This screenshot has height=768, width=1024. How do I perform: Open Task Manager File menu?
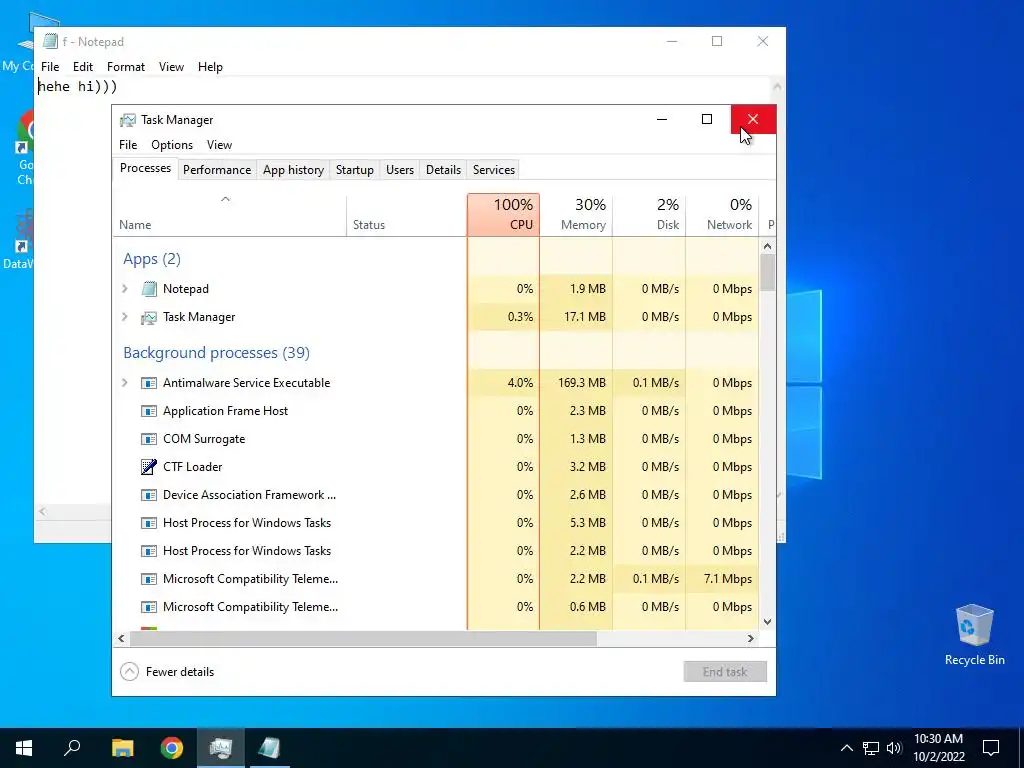click(128, 145)
